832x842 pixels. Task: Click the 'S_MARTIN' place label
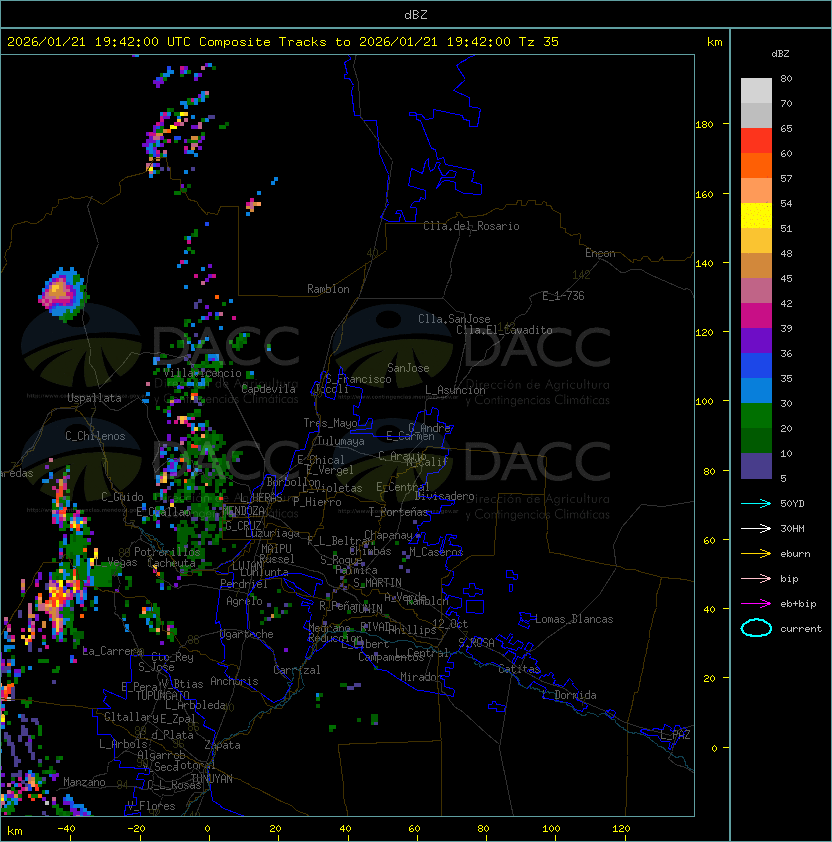(x=377, y=583)
